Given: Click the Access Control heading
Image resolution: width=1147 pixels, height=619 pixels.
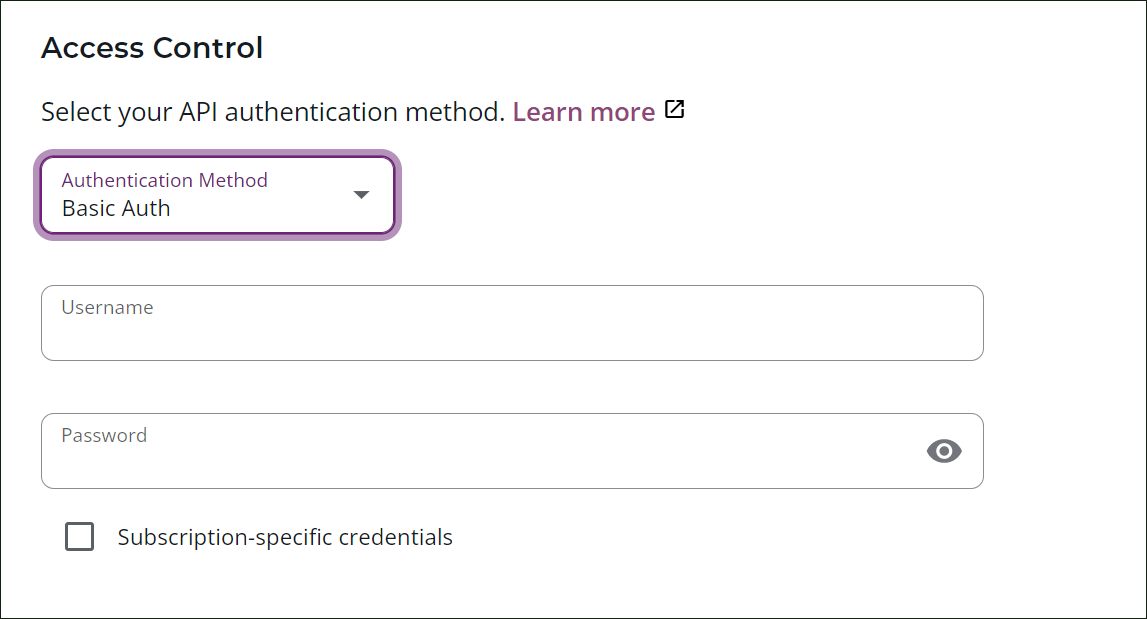Looking at the screenshot, I should pyautogui.click(x=151, y=47).
